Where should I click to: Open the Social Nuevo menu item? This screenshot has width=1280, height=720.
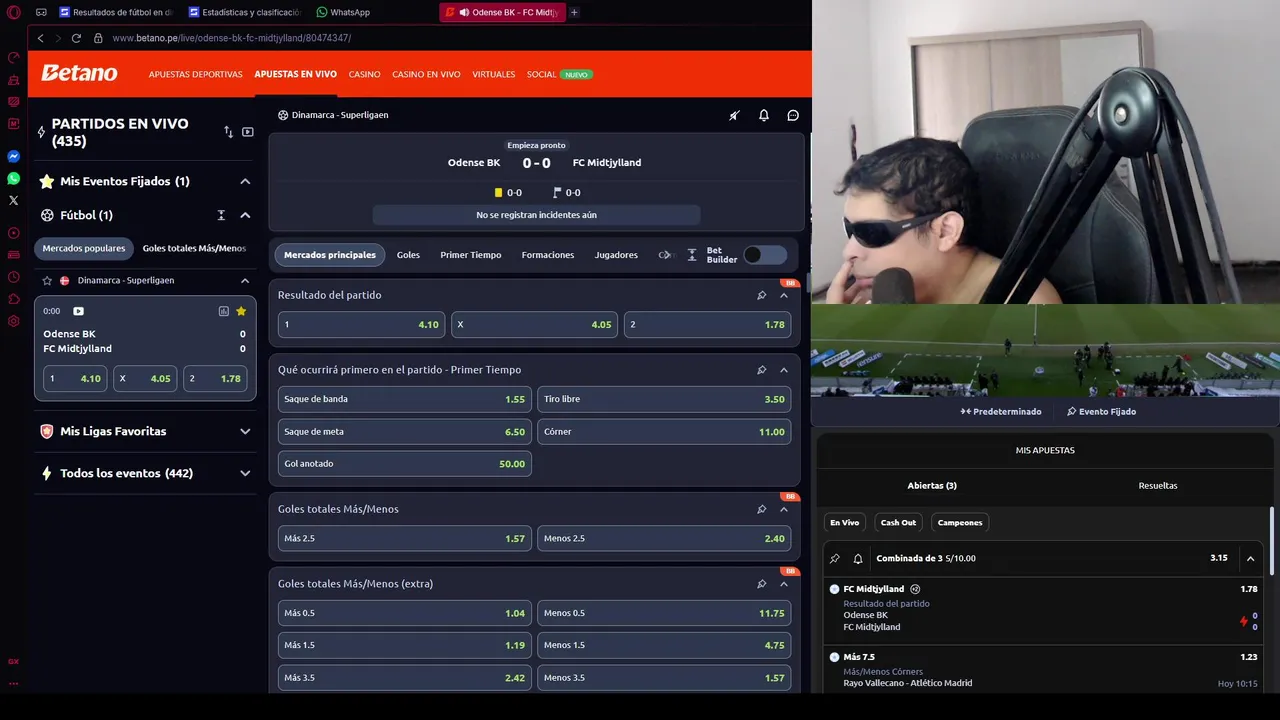point(559,74)
